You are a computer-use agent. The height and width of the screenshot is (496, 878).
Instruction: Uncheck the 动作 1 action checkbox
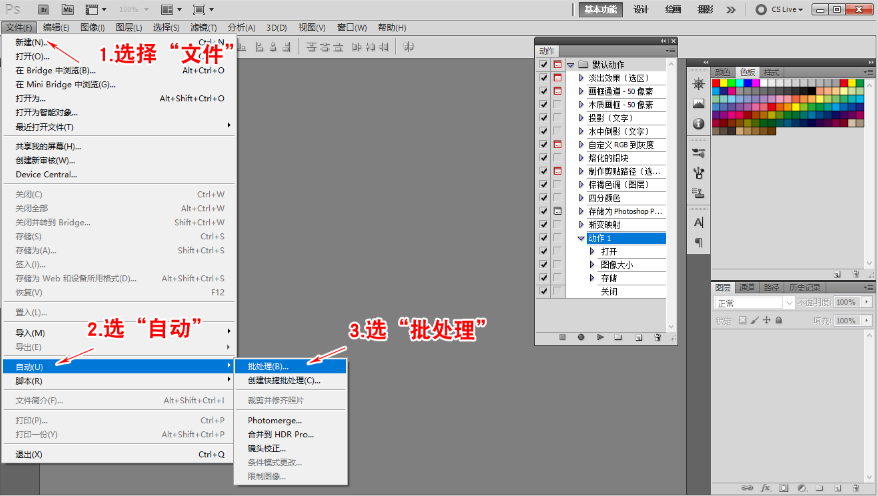[543, 238]
